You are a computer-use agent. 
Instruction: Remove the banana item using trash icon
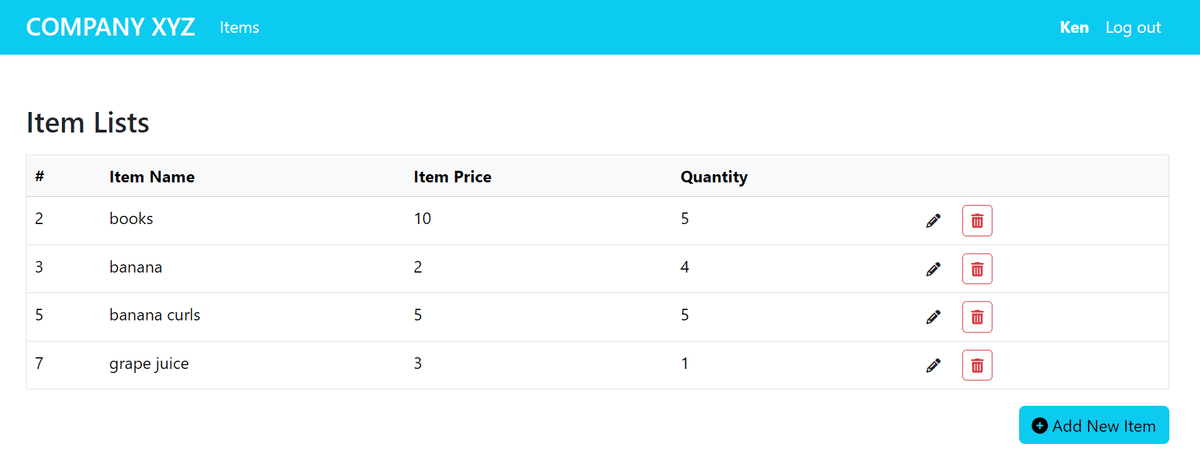click(977, 269)
